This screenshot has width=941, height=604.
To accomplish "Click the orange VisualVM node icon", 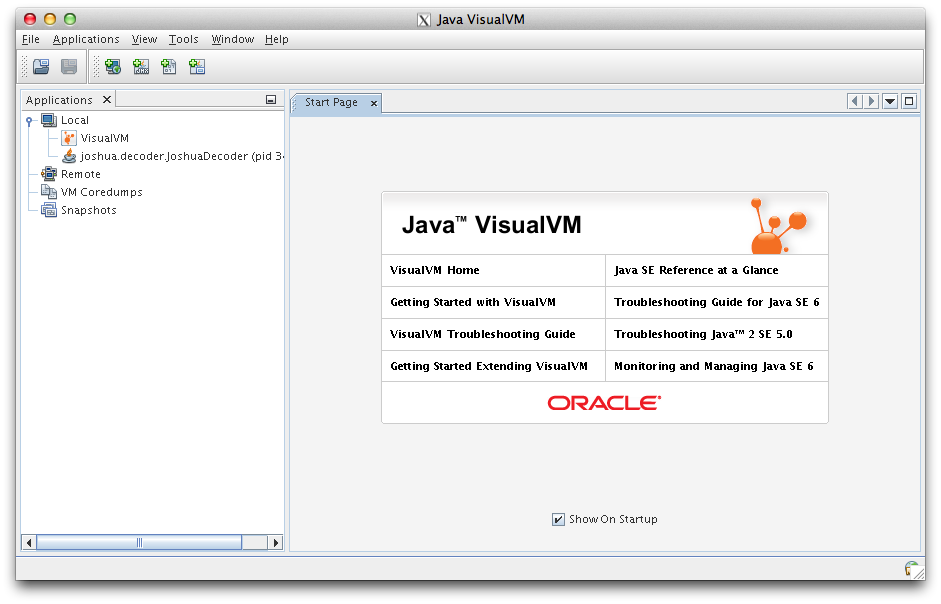I will [x=69, y=138].
